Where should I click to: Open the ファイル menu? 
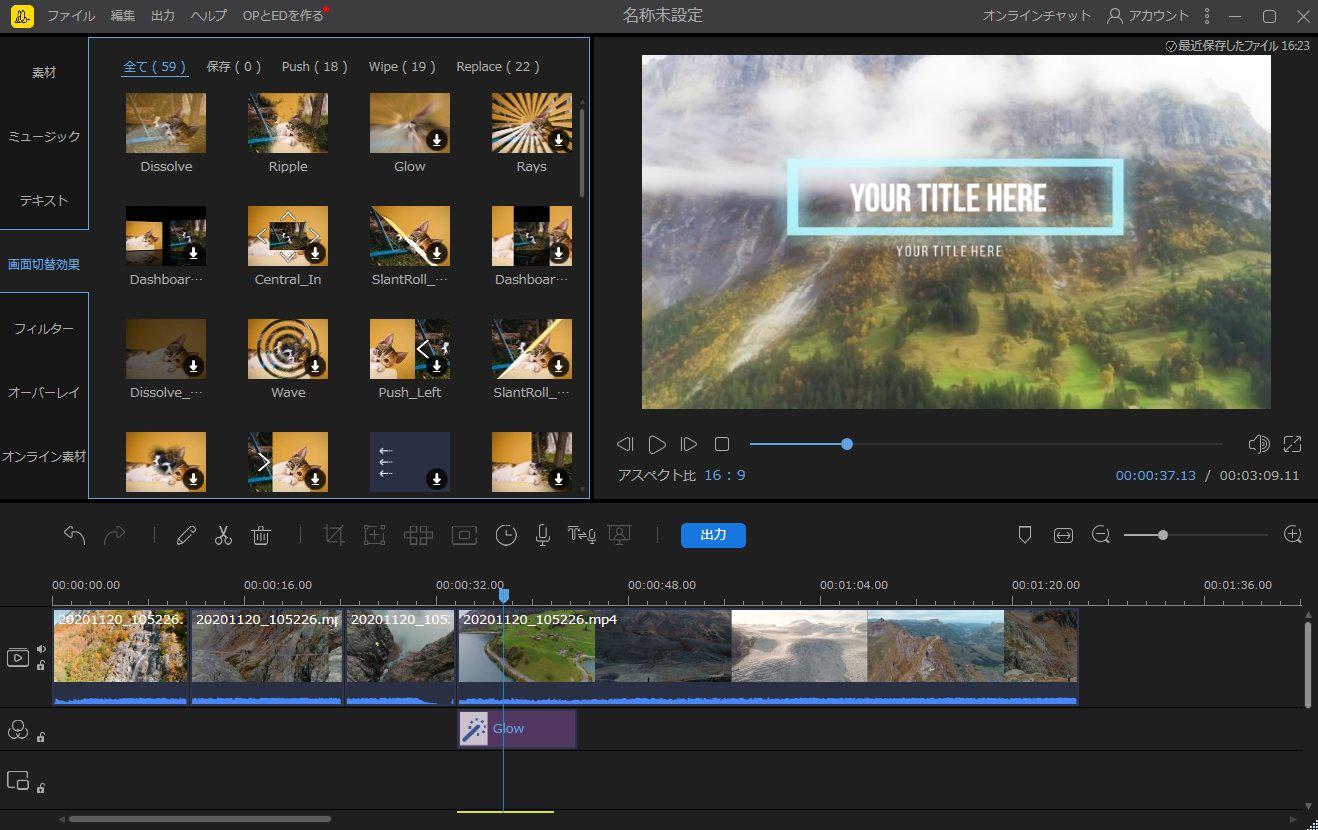pos(71,16)
